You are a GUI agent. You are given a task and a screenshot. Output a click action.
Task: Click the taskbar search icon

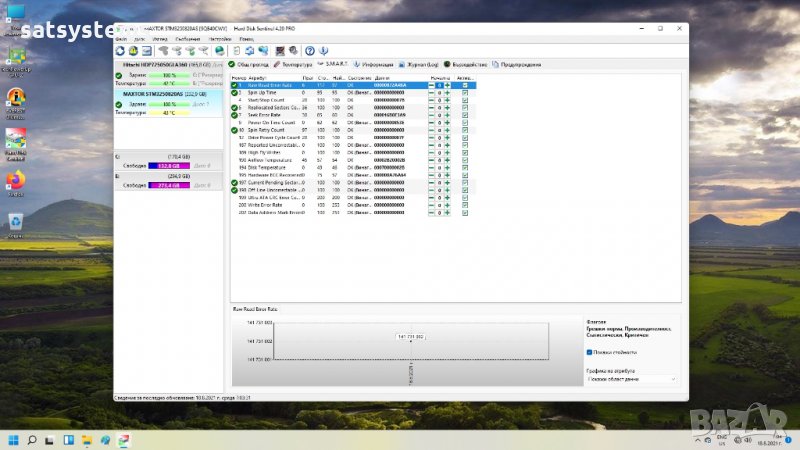[33, 438]
